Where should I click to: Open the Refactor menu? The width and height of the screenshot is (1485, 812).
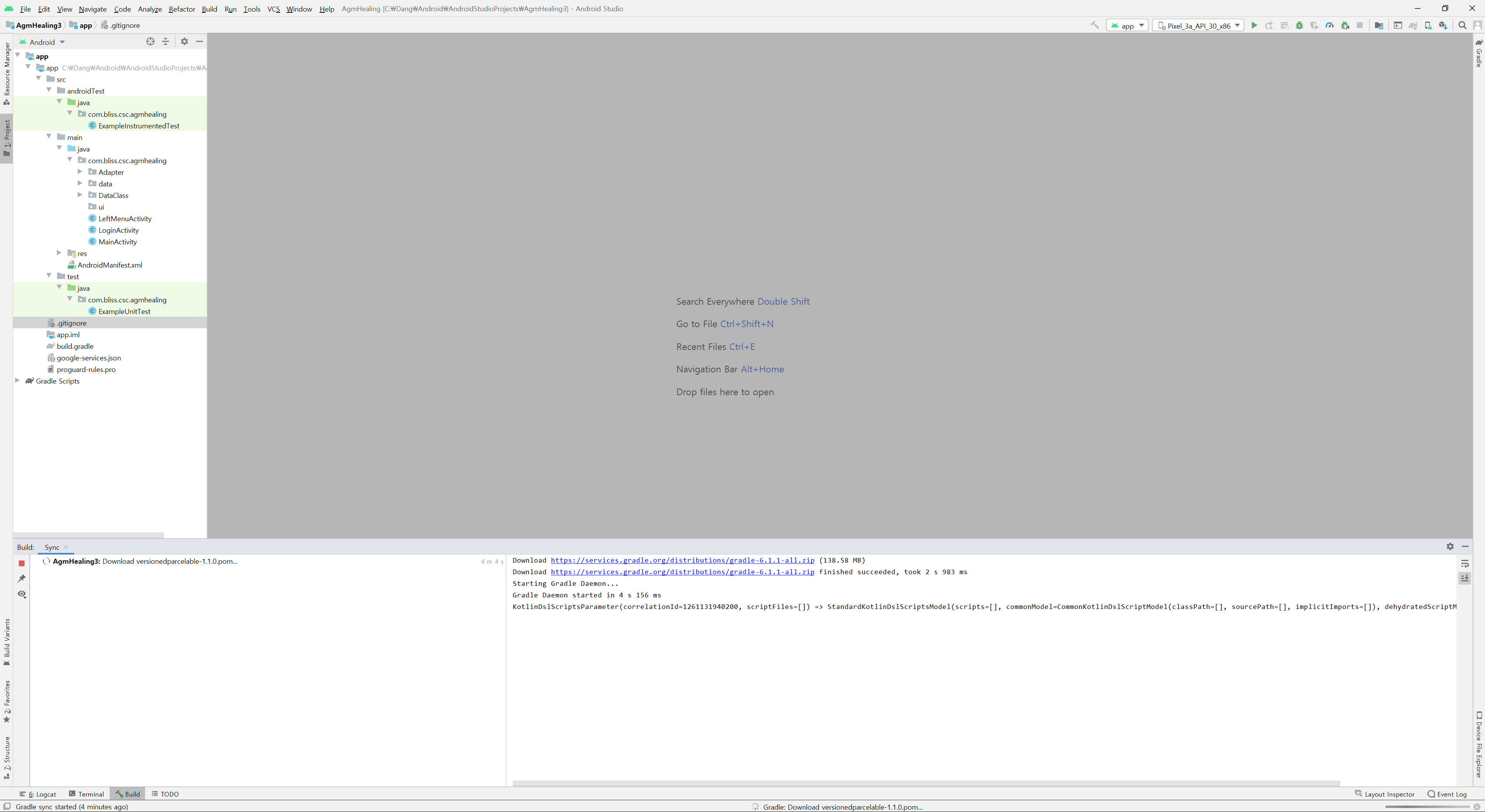(182, 9)
